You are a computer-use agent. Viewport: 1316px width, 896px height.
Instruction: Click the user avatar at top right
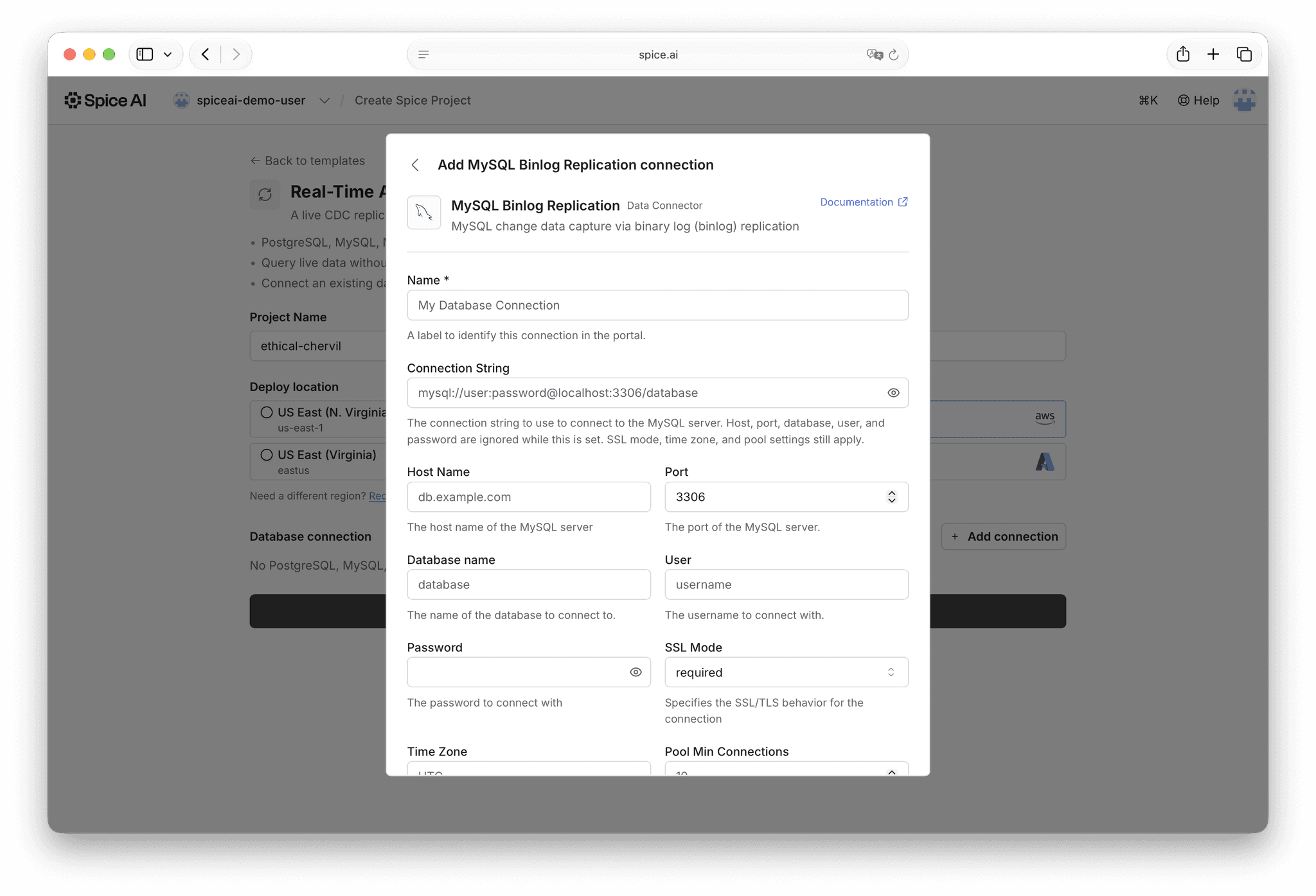[1245, 100]
